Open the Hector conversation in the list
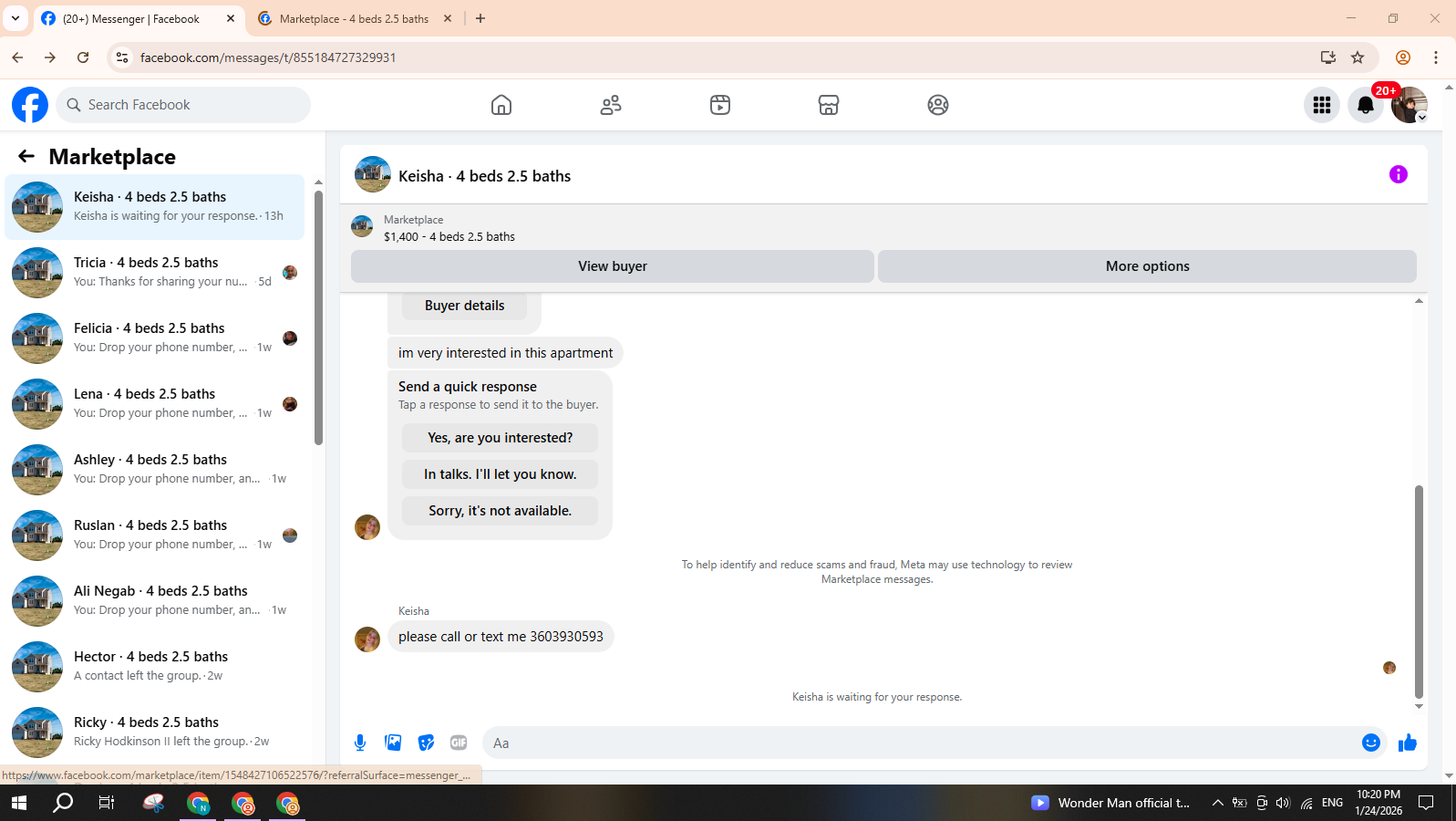 (x=155, y=667)
